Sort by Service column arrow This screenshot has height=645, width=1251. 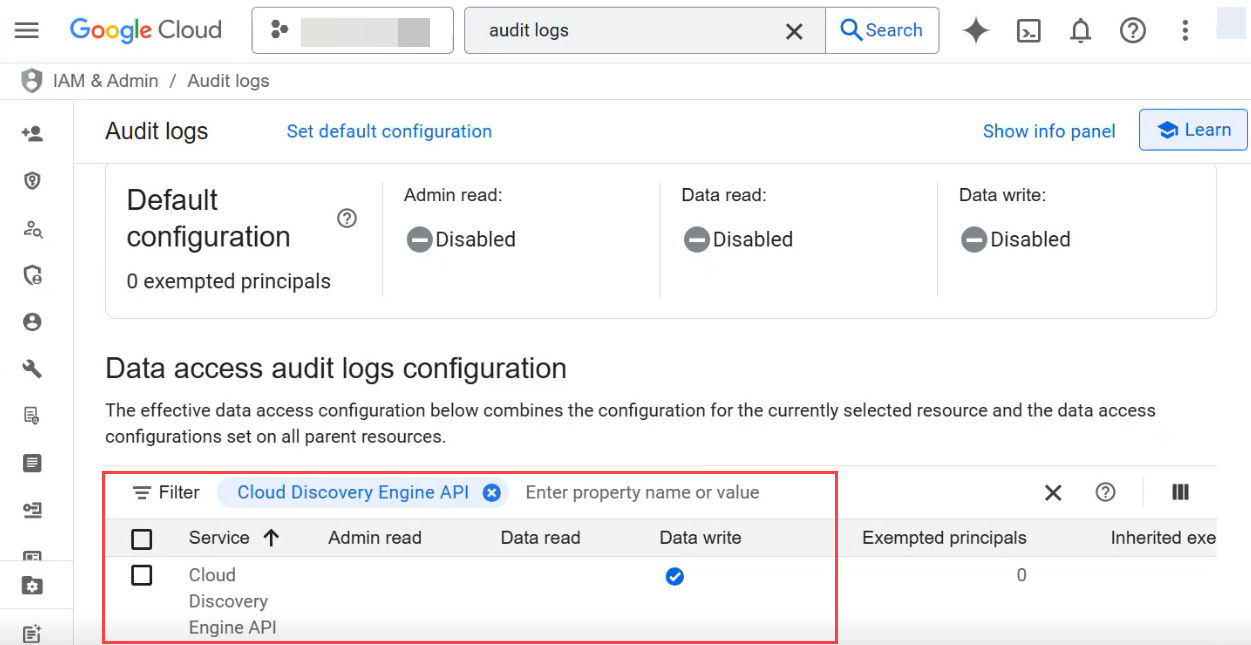click(271, 538)
